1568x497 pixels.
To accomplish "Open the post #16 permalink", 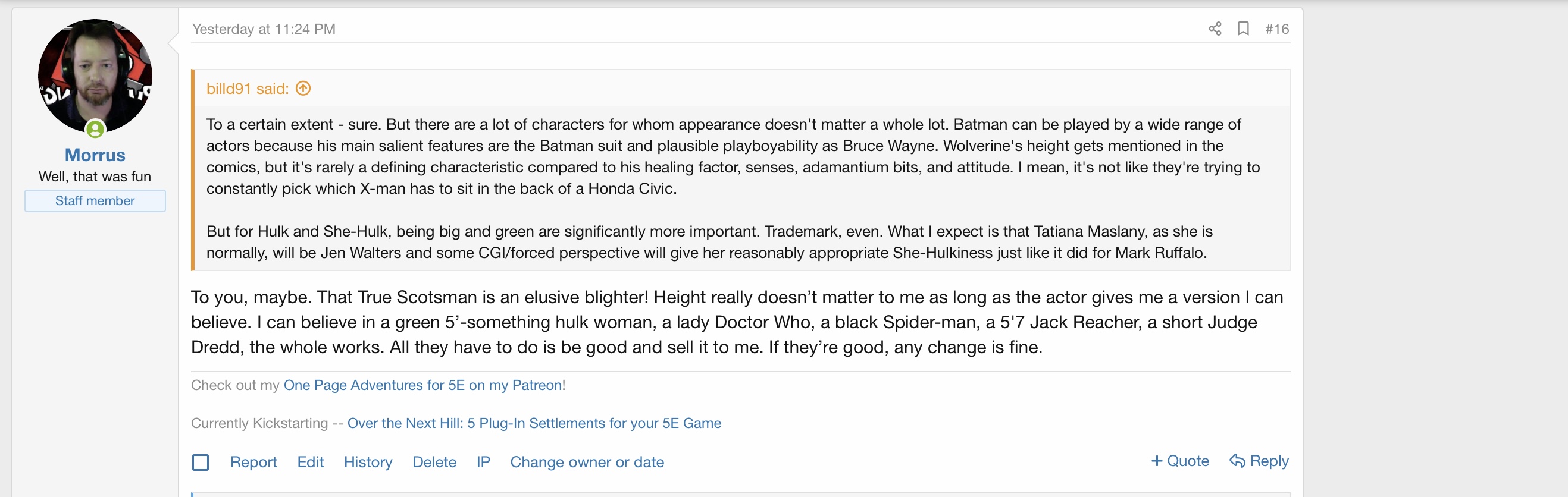I will coord(1276,29).
